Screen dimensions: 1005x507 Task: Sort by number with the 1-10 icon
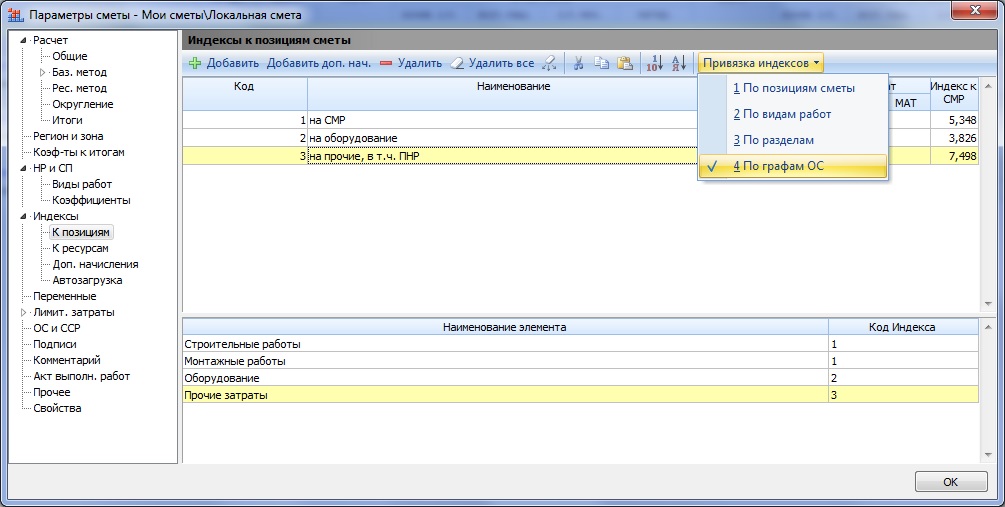pyautogui.click(x=654, y=63)
